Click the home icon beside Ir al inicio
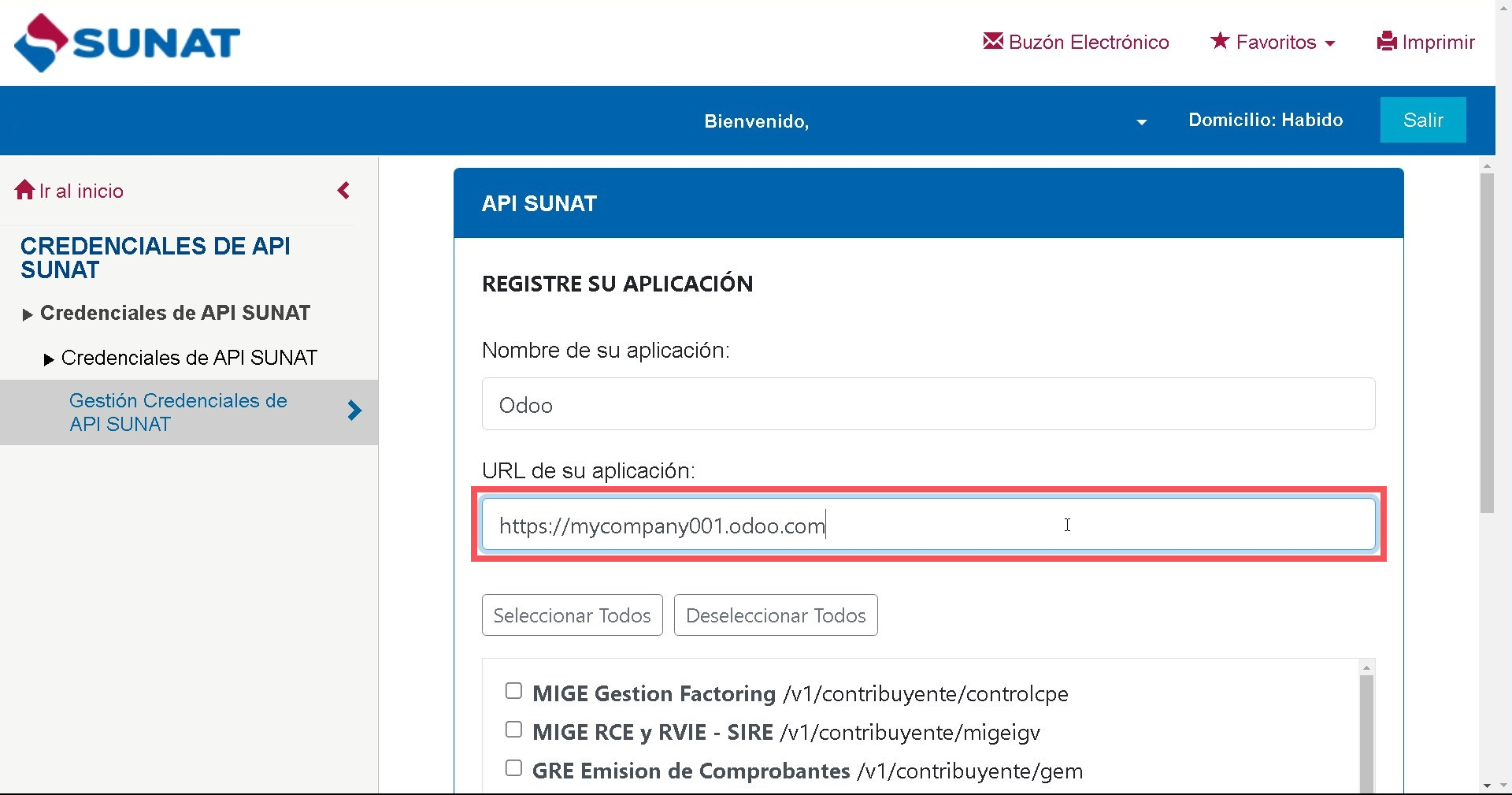The width and height of the screenshot is (1512, 795). click(24, 190)
